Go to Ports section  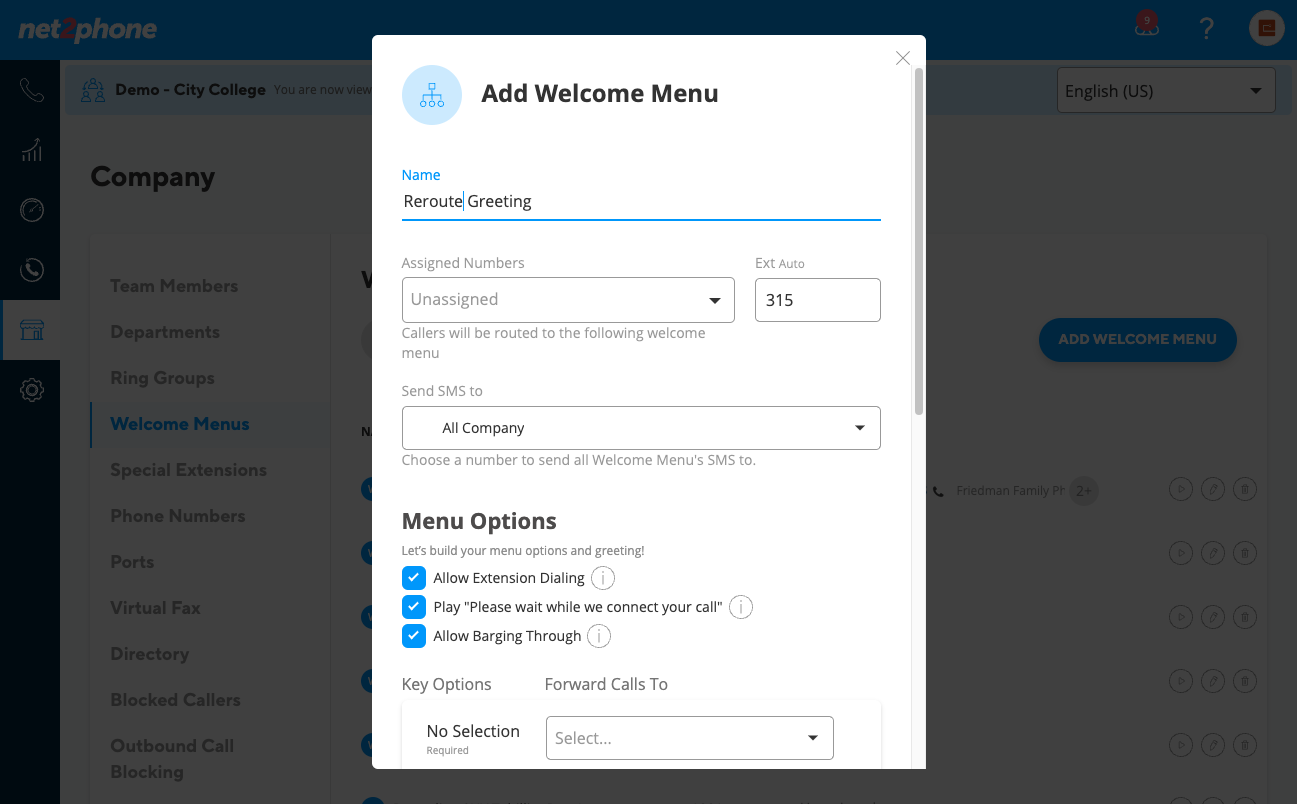coord(132,562)
